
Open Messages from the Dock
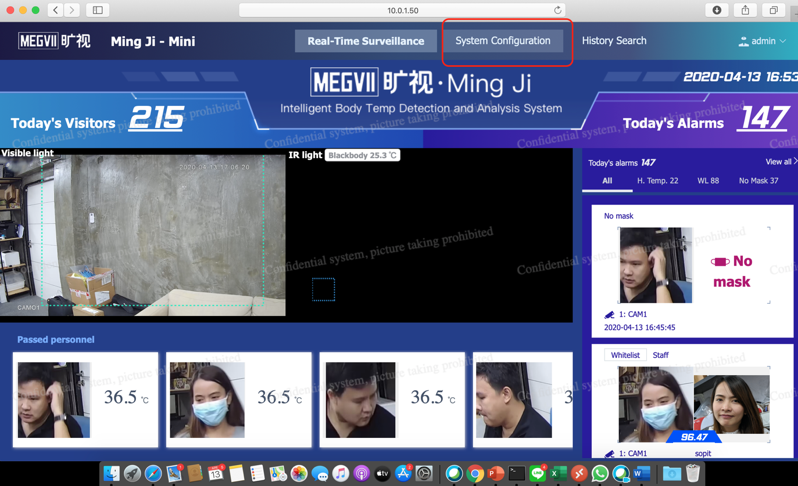click(x=320, y=474)
